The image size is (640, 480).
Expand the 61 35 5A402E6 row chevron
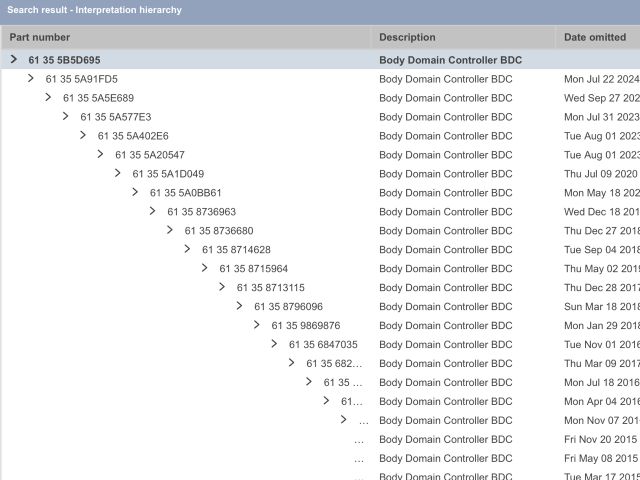pos(83,136)
